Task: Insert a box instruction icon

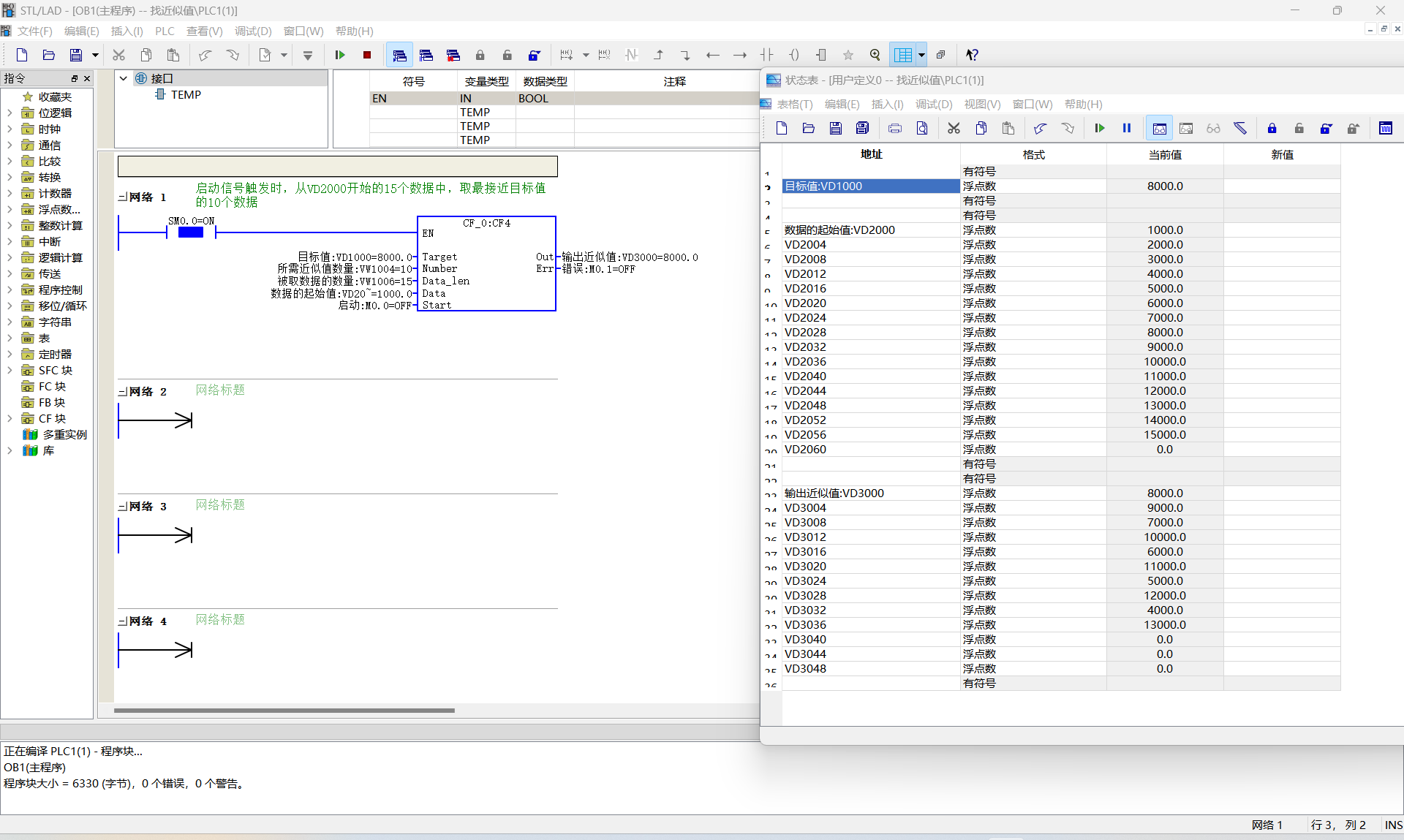Action: click(x=821, y=55)
